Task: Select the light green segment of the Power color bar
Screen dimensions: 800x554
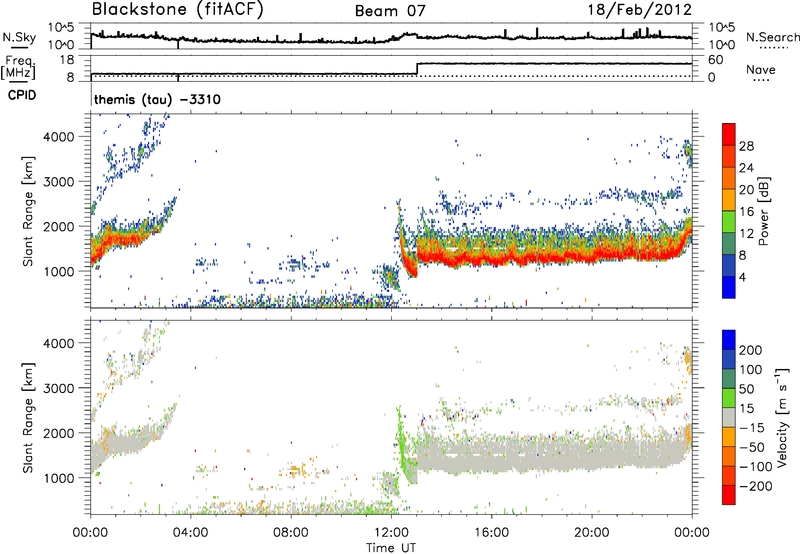Action: point(729,221)
